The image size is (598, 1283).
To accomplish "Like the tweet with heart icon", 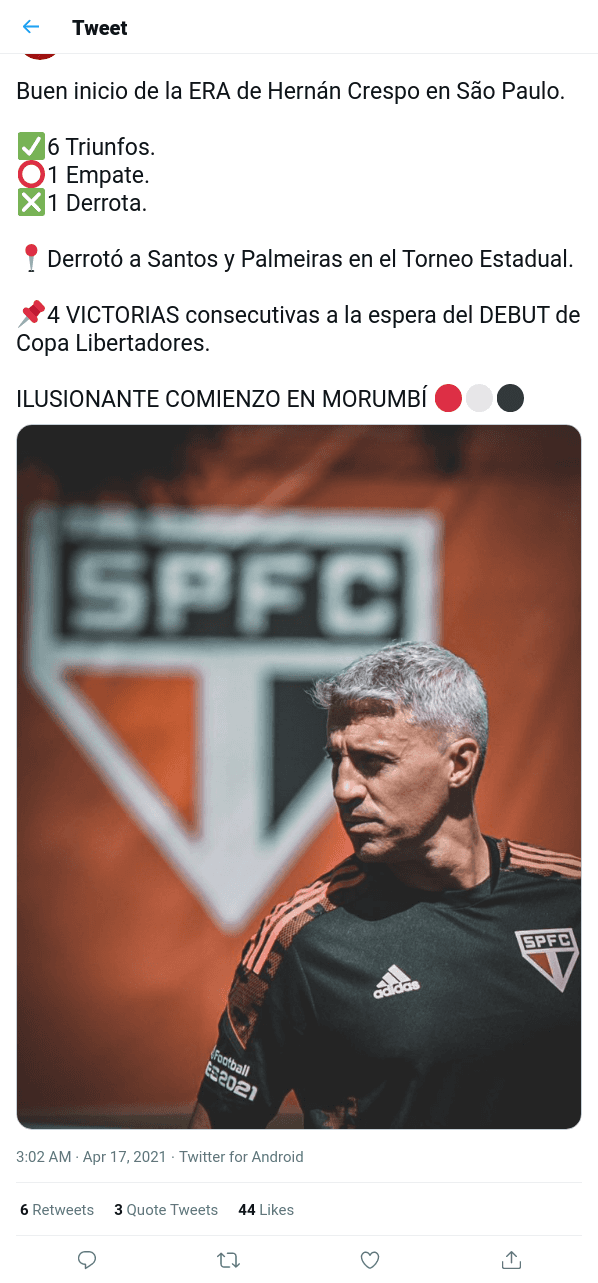I will point(370,1259).
